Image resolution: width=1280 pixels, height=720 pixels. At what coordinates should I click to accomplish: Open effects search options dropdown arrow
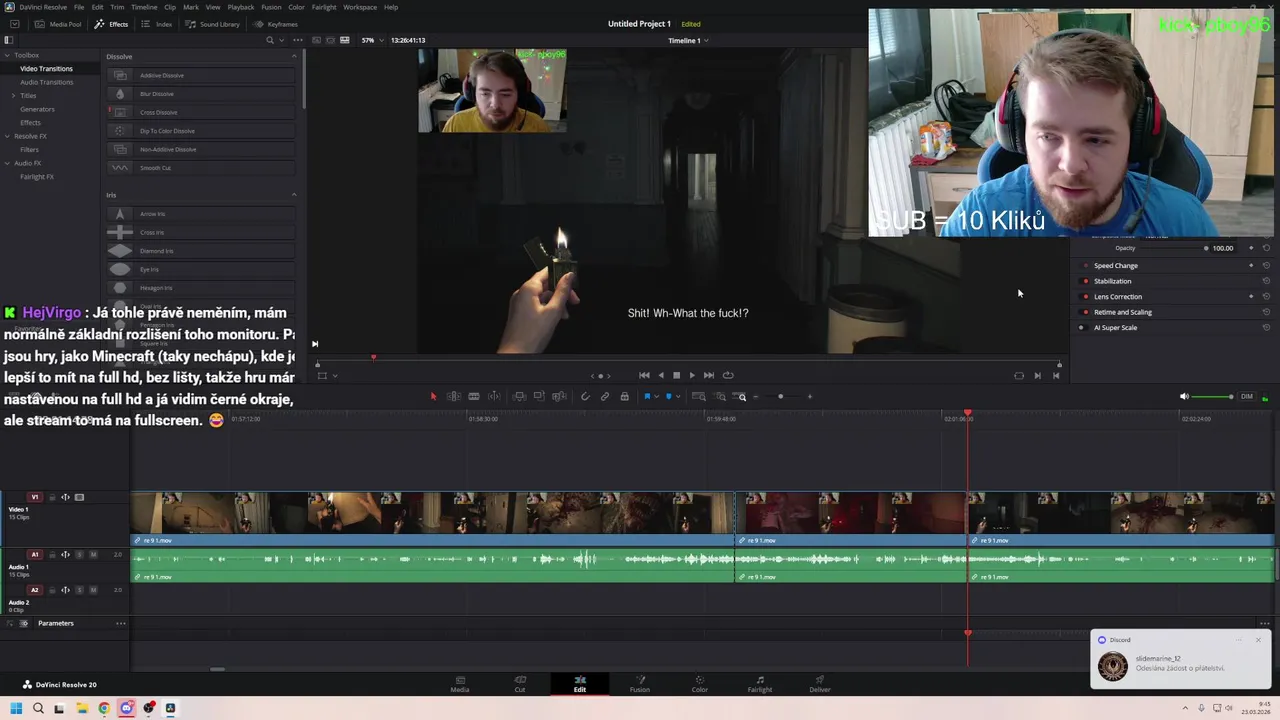coord(283,40)
